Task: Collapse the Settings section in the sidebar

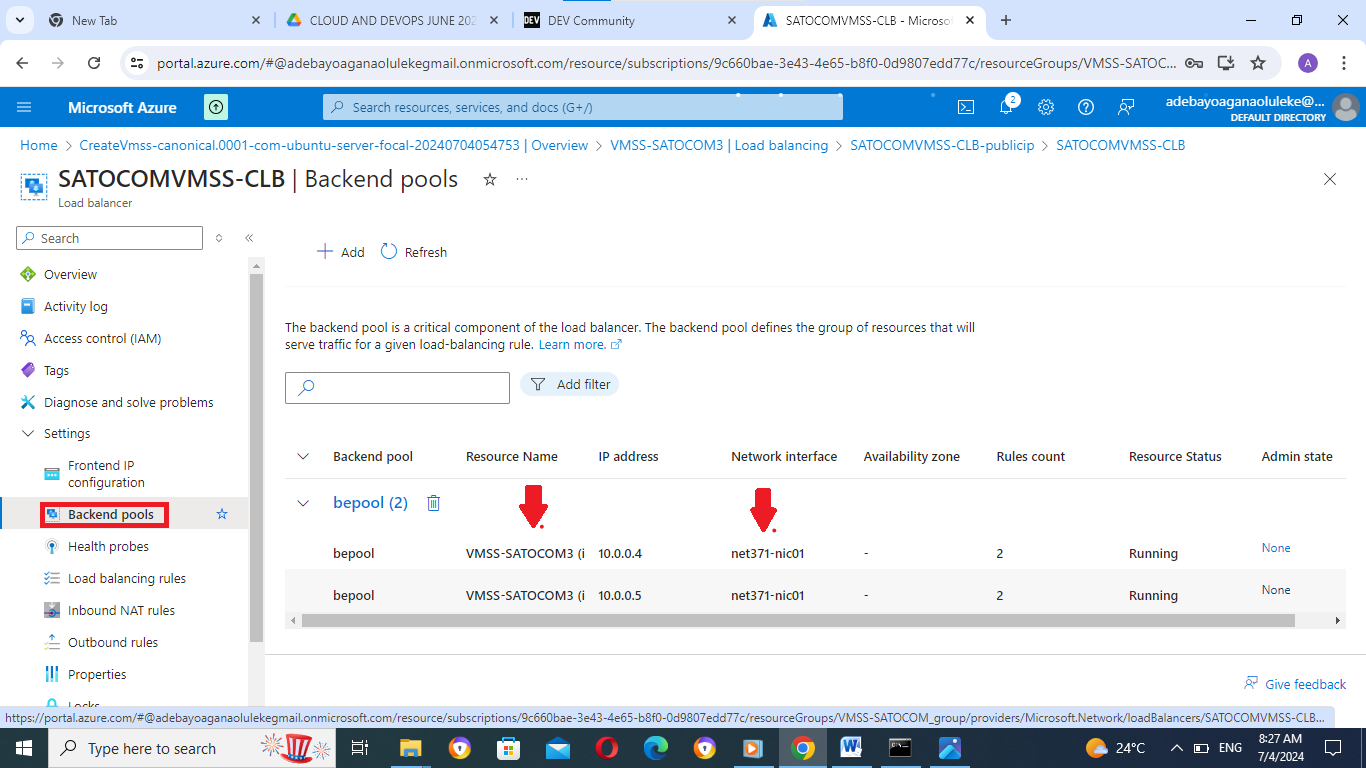Action: [x=27, y=434]
